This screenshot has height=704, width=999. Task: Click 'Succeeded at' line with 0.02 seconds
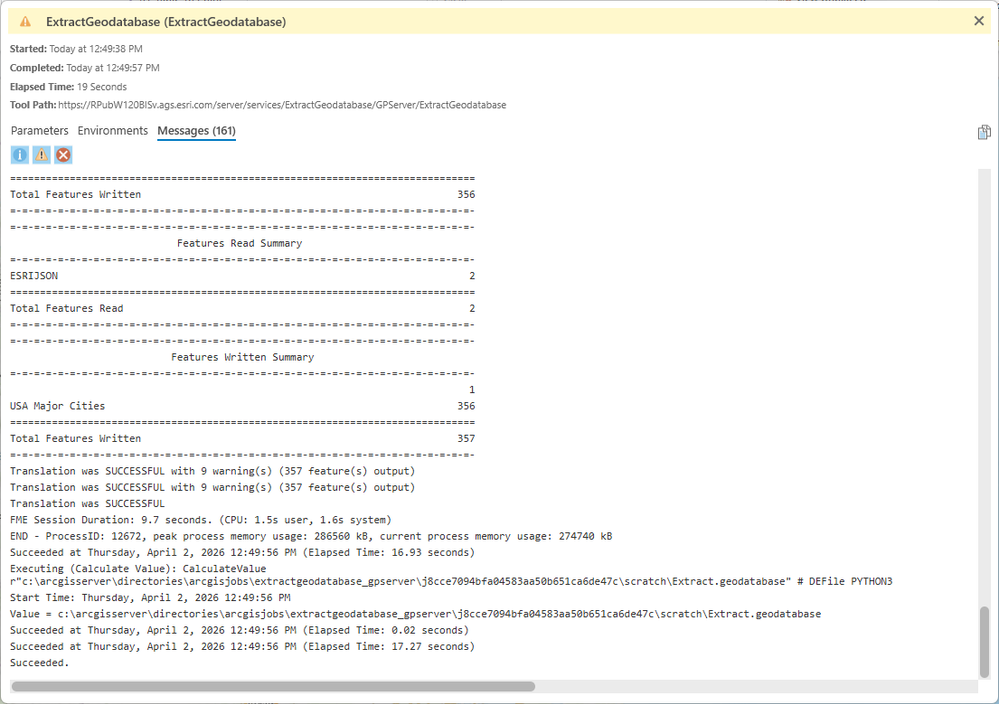point(240,630)
